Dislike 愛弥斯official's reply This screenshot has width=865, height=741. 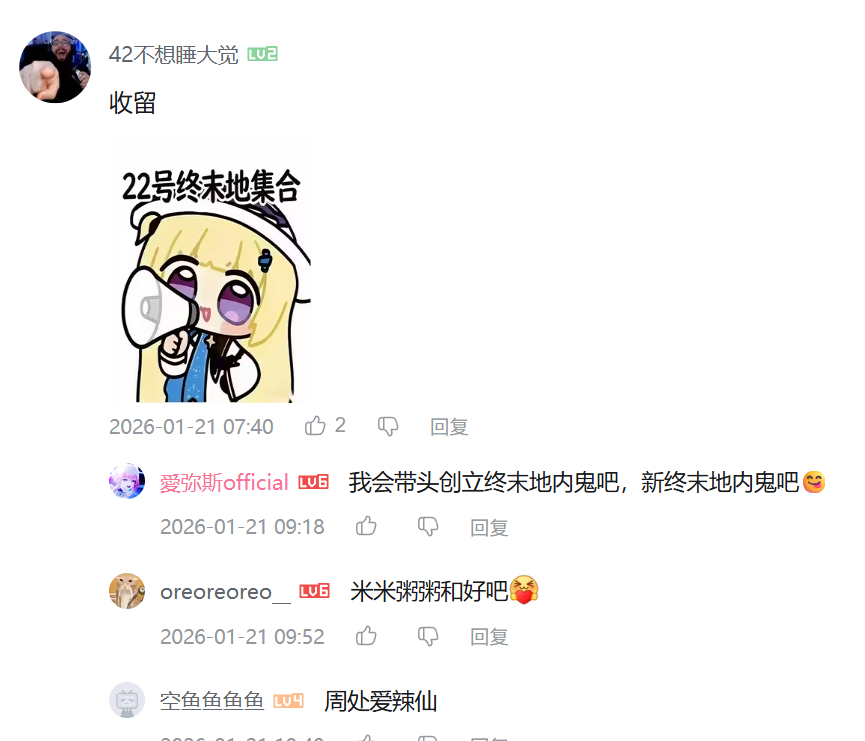tap(428, 527)
